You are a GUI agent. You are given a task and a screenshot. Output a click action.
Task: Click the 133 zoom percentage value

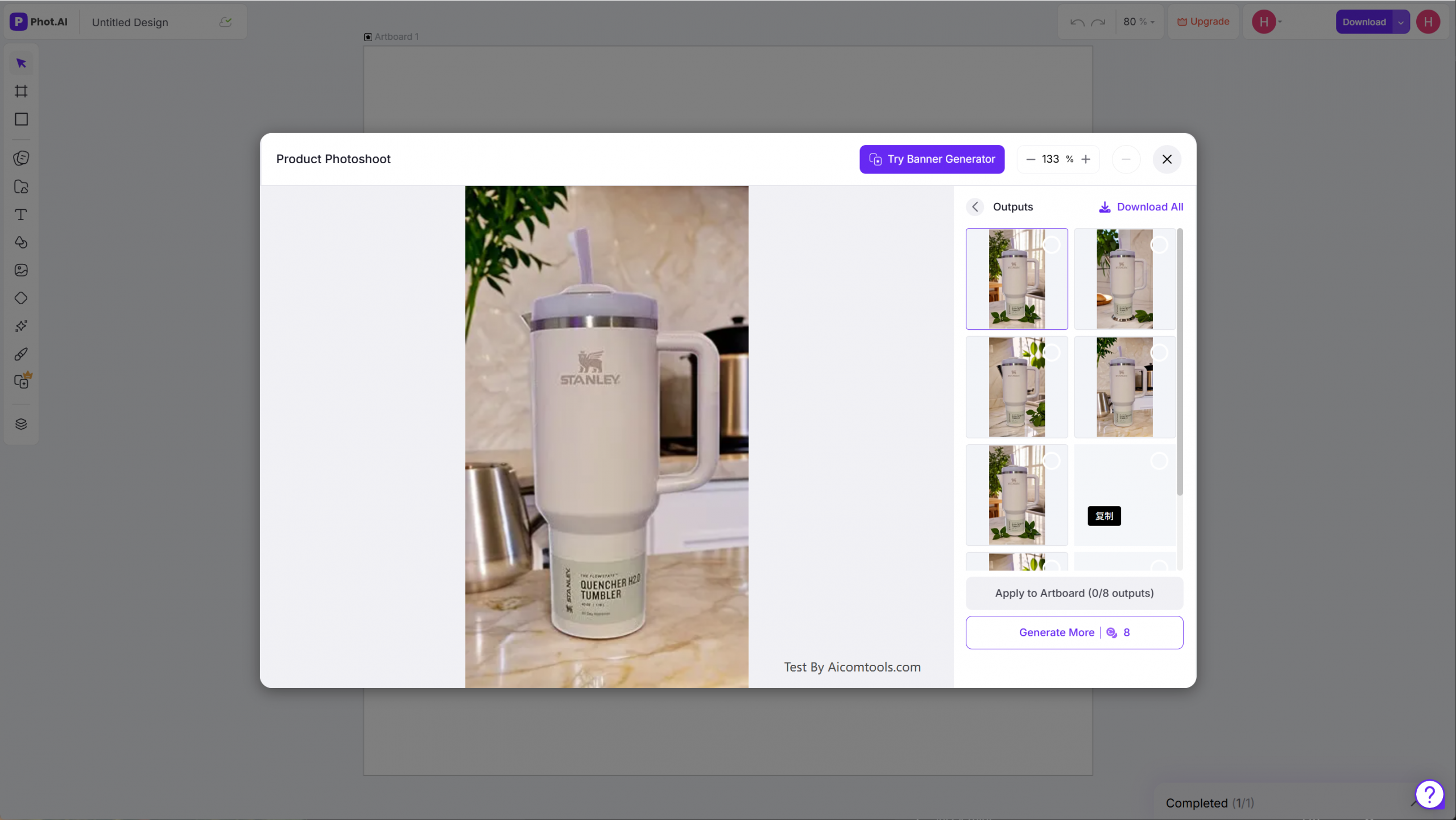pyautogui.click(x=1050, y=159)
